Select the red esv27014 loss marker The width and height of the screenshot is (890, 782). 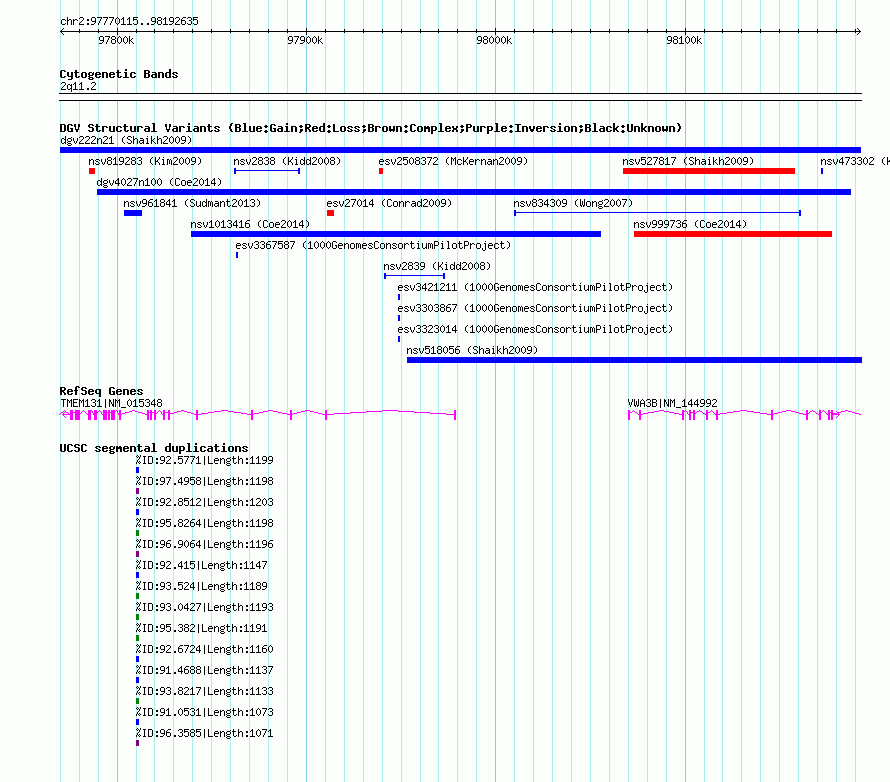click(x=330, y=213)
